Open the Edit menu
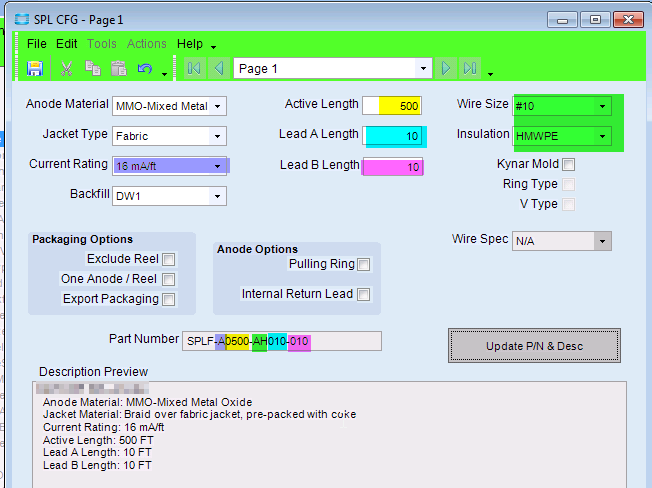This screenshot has width=652, height=488. tap(67, 44)
